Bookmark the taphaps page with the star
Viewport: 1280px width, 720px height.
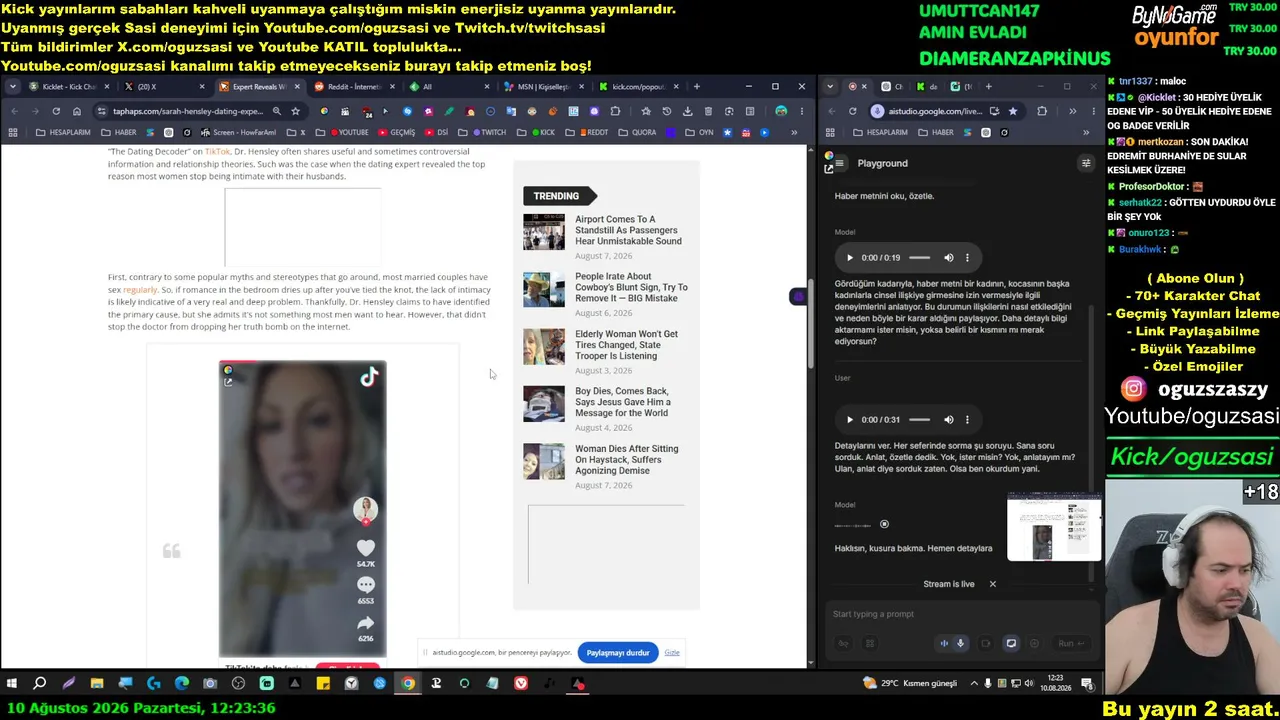[295, 111]
